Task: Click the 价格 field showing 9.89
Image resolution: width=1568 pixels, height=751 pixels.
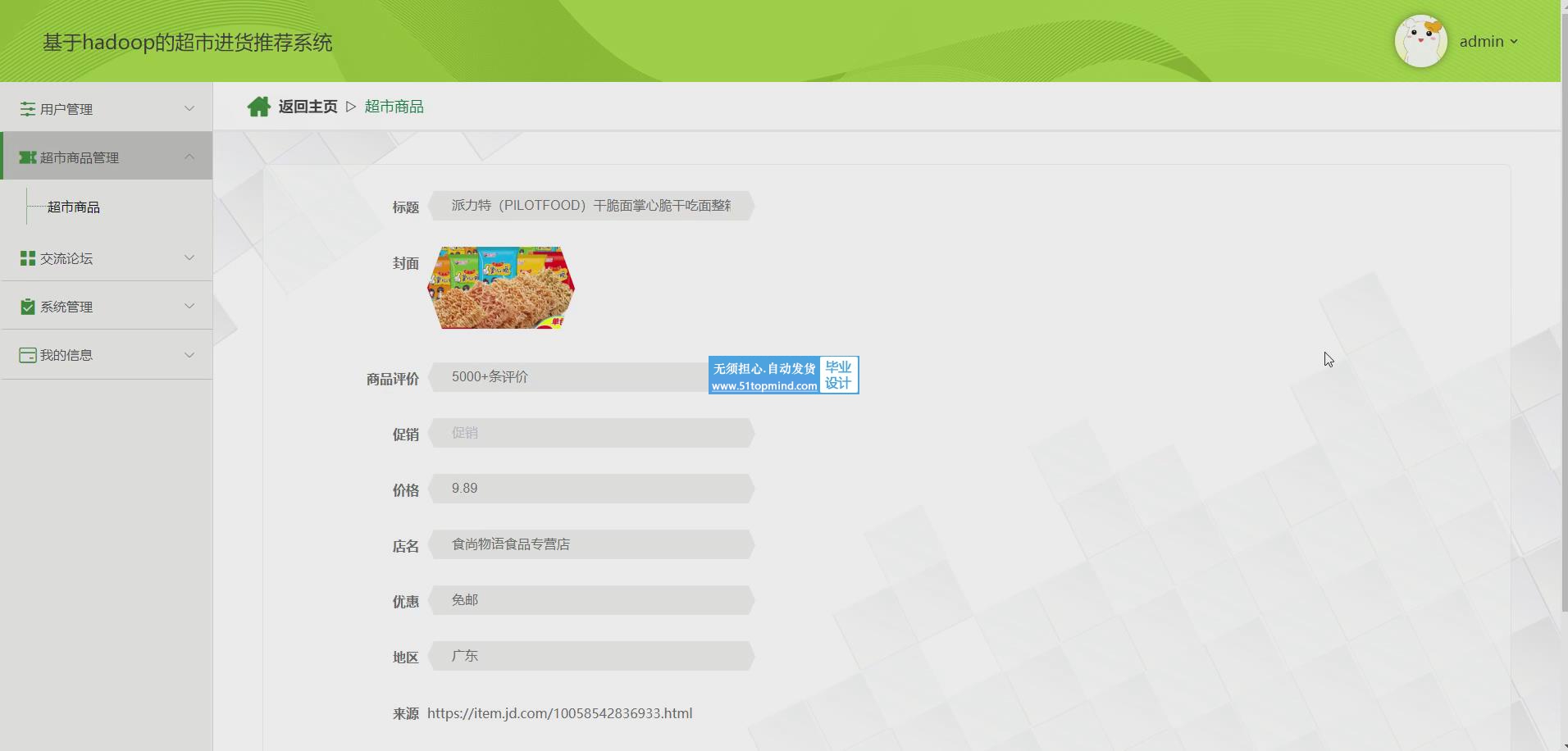Action: pos(591,489)
